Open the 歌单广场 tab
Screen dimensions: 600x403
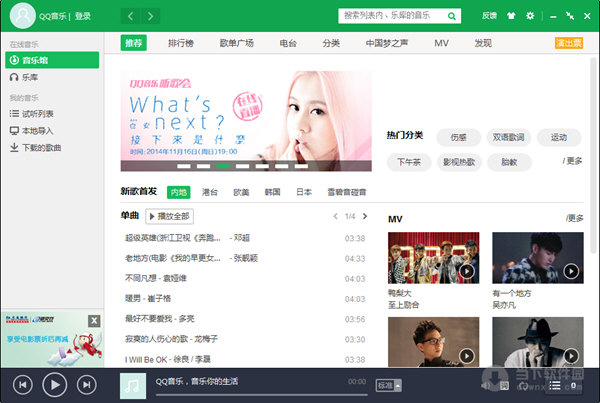pyautogui.click(x=236, y=43)
